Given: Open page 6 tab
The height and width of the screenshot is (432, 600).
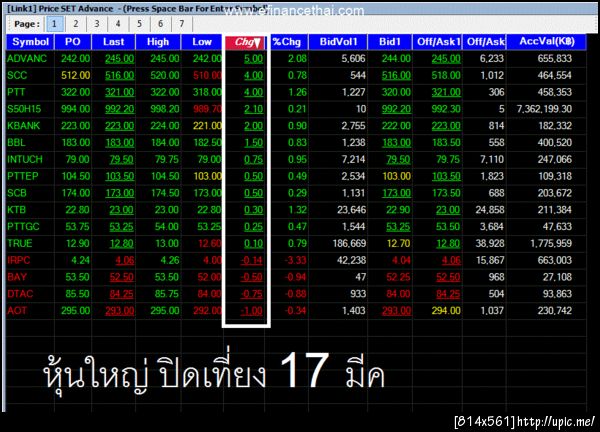Looking at the screenshot, I should coord(160,24).
